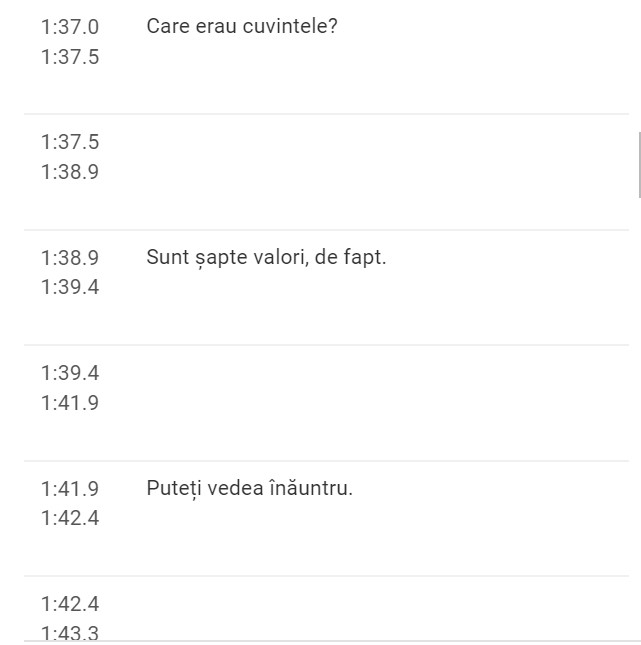The width and height of the screenshot is (641, 645).
Task: Click start time 1:41.9 beside "Puteți vedea înăuntru."
Action: point(70,489)
